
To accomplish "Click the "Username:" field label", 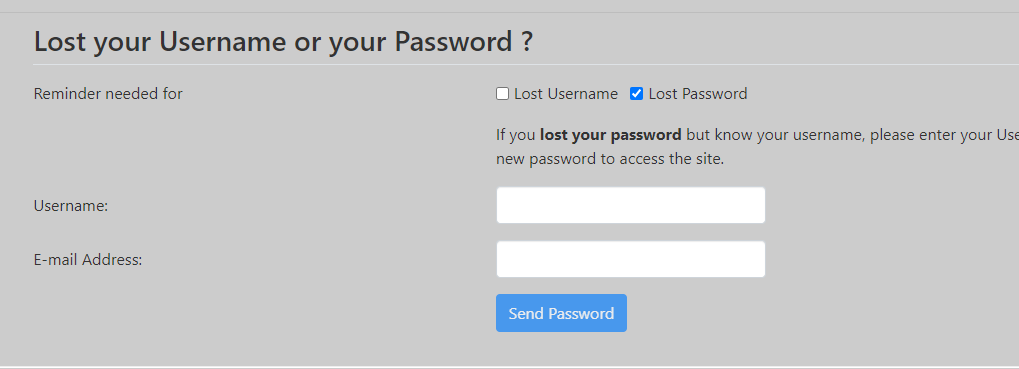I will (x=71, y=206).
